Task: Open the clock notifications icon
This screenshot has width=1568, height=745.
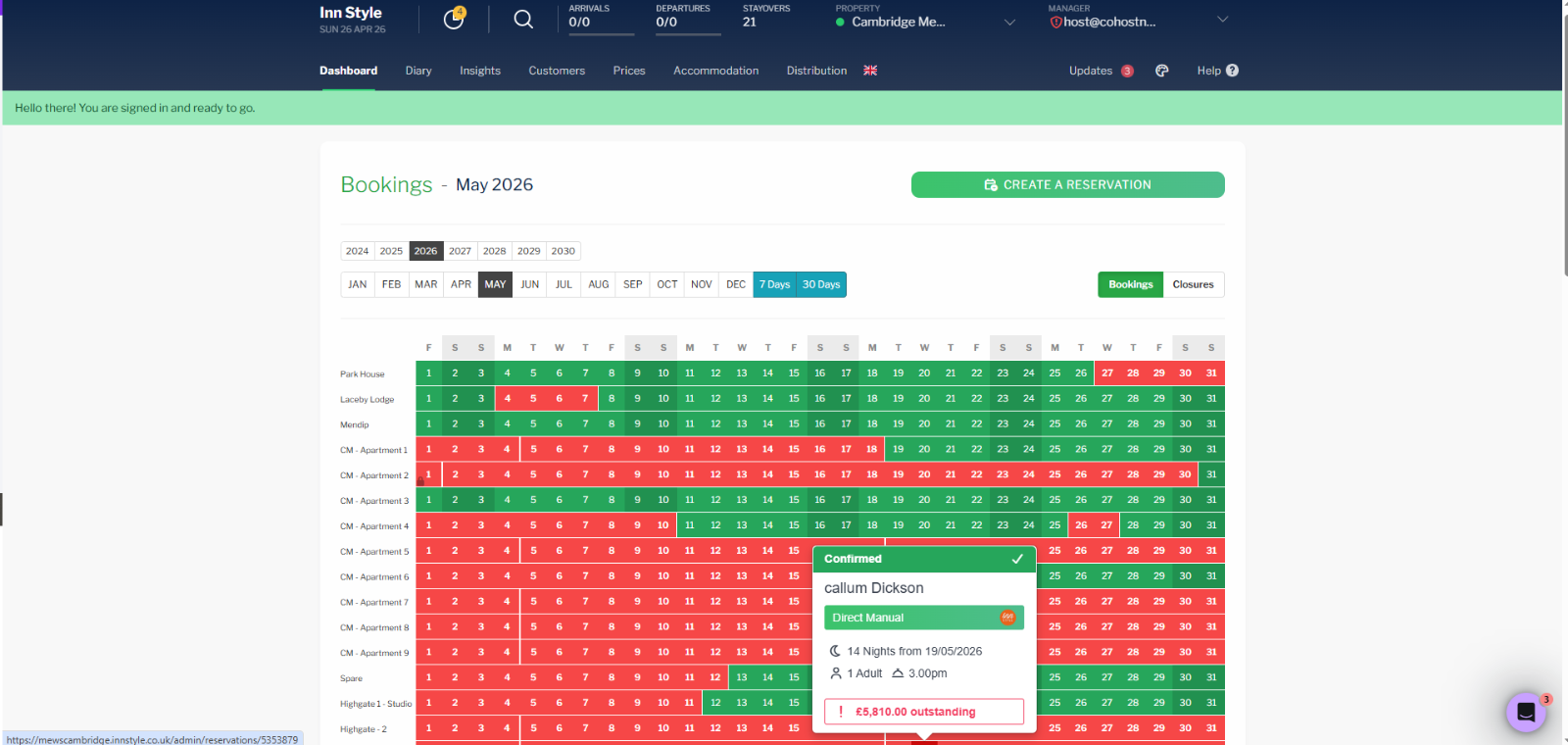Action: 454,19
